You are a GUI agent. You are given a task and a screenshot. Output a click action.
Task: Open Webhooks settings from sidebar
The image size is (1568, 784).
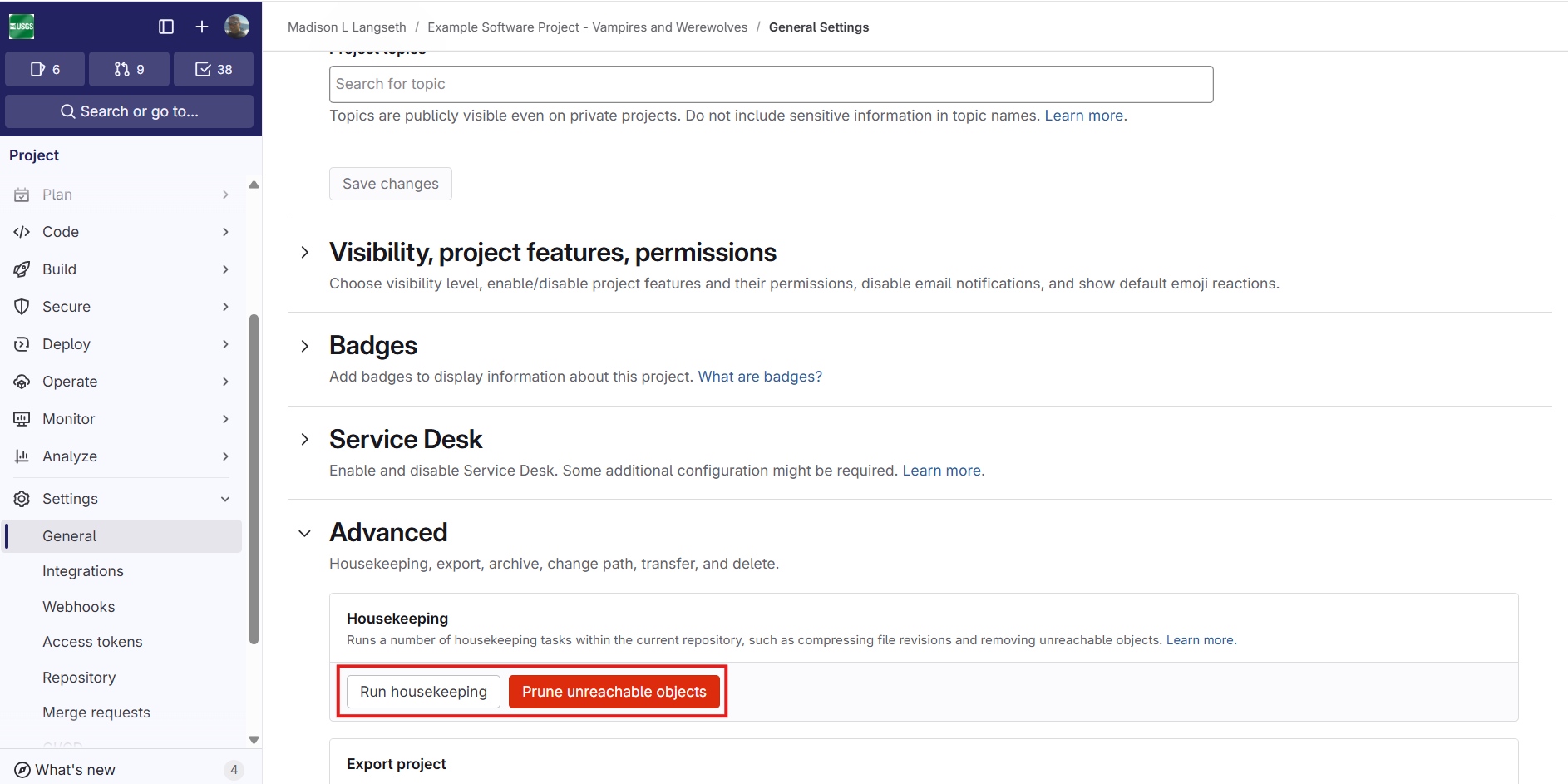click(x=79, y=606)
